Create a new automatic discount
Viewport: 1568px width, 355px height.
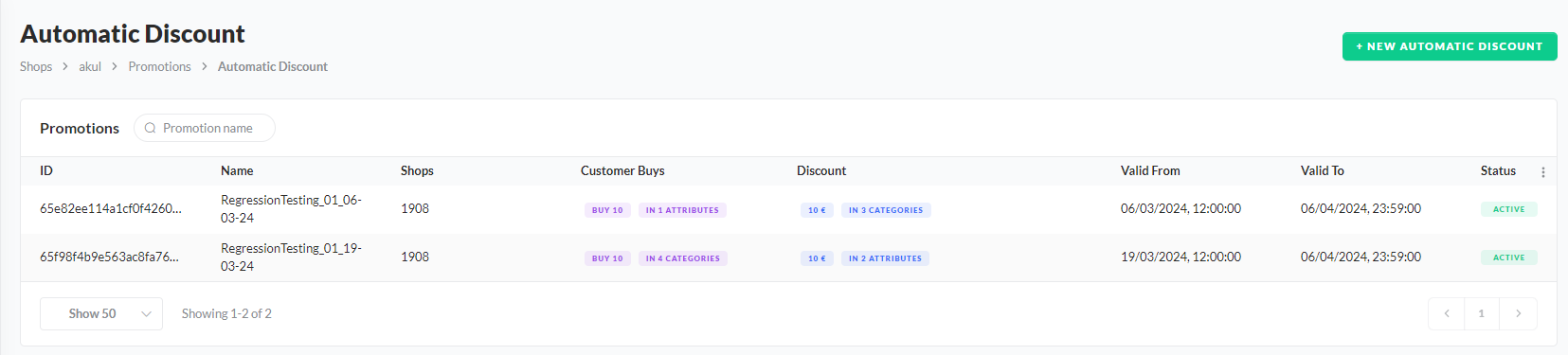click(x=1450, y=46)
